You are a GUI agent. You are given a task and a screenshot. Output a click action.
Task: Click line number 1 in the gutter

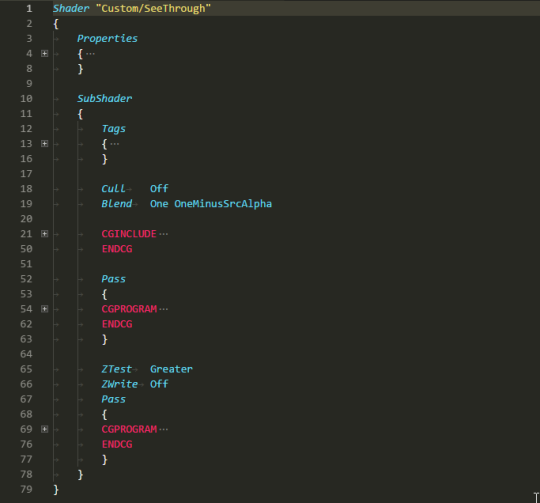[29, 8]
